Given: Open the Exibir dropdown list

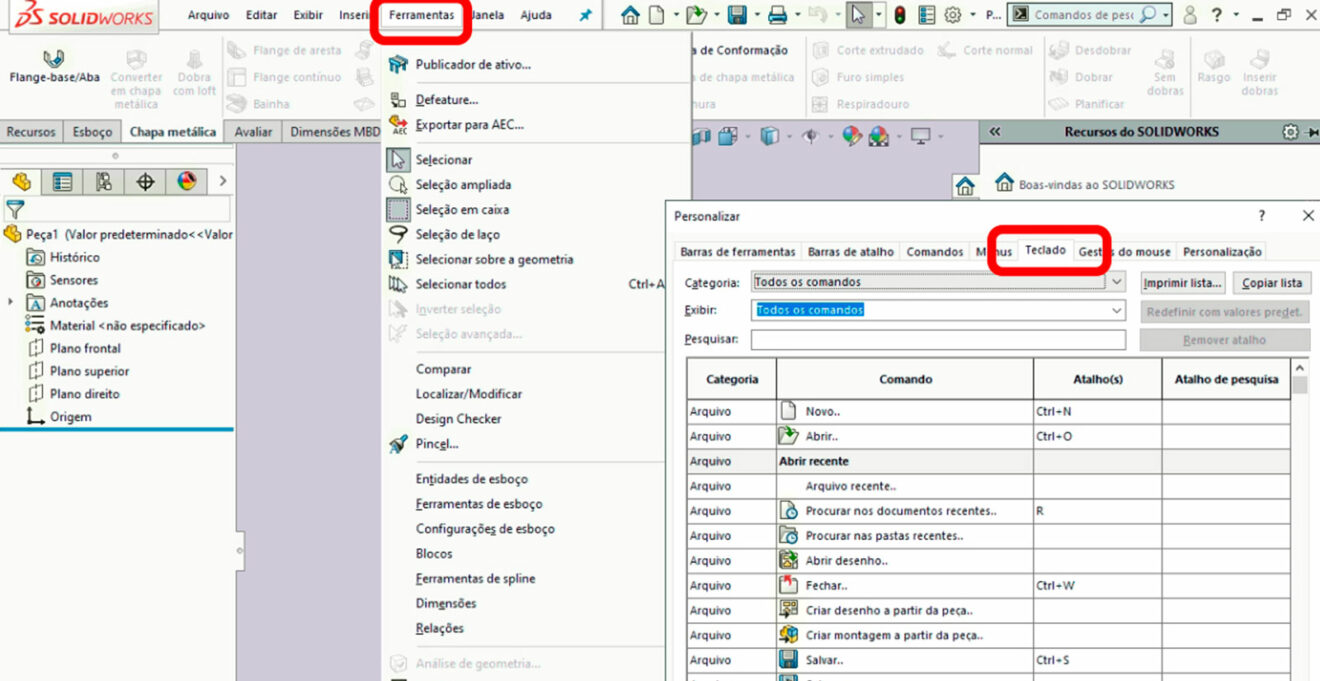Looking at the screenshot, I should pyautogui.click(x=1114, y=310).
